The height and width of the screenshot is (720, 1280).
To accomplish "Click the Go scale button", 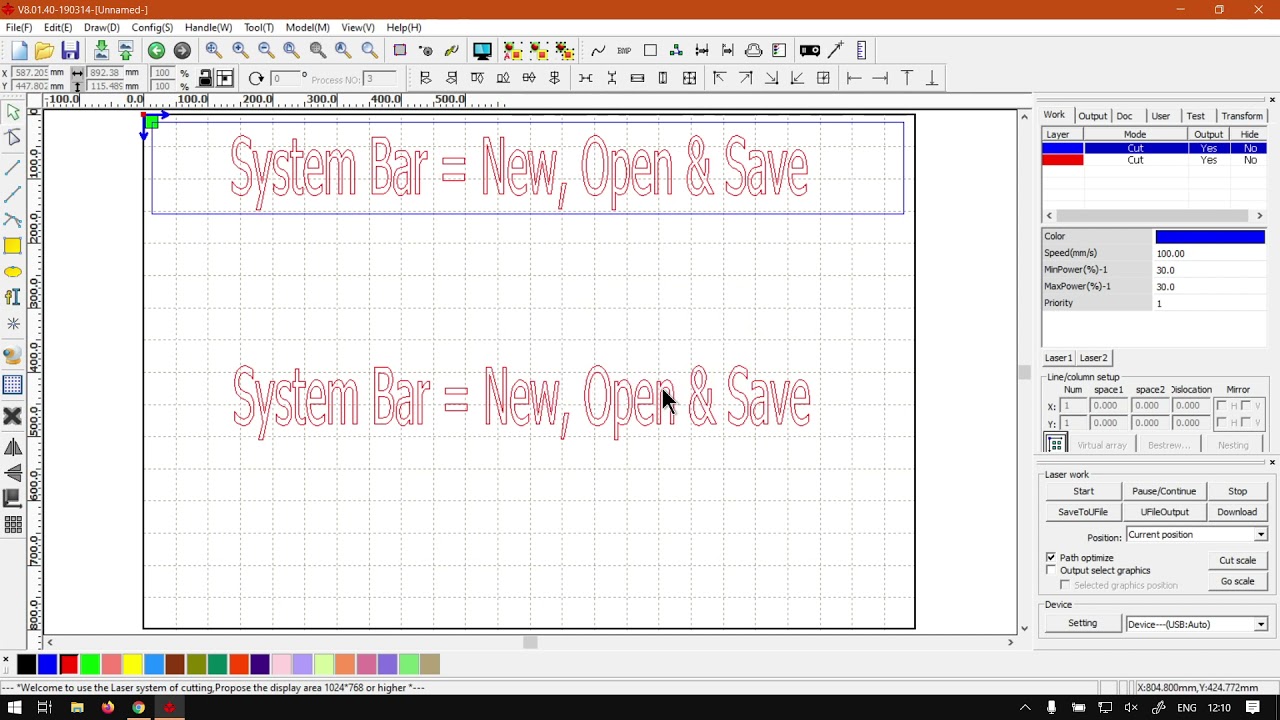I will pyautogui.click(x=1237, y=581).
